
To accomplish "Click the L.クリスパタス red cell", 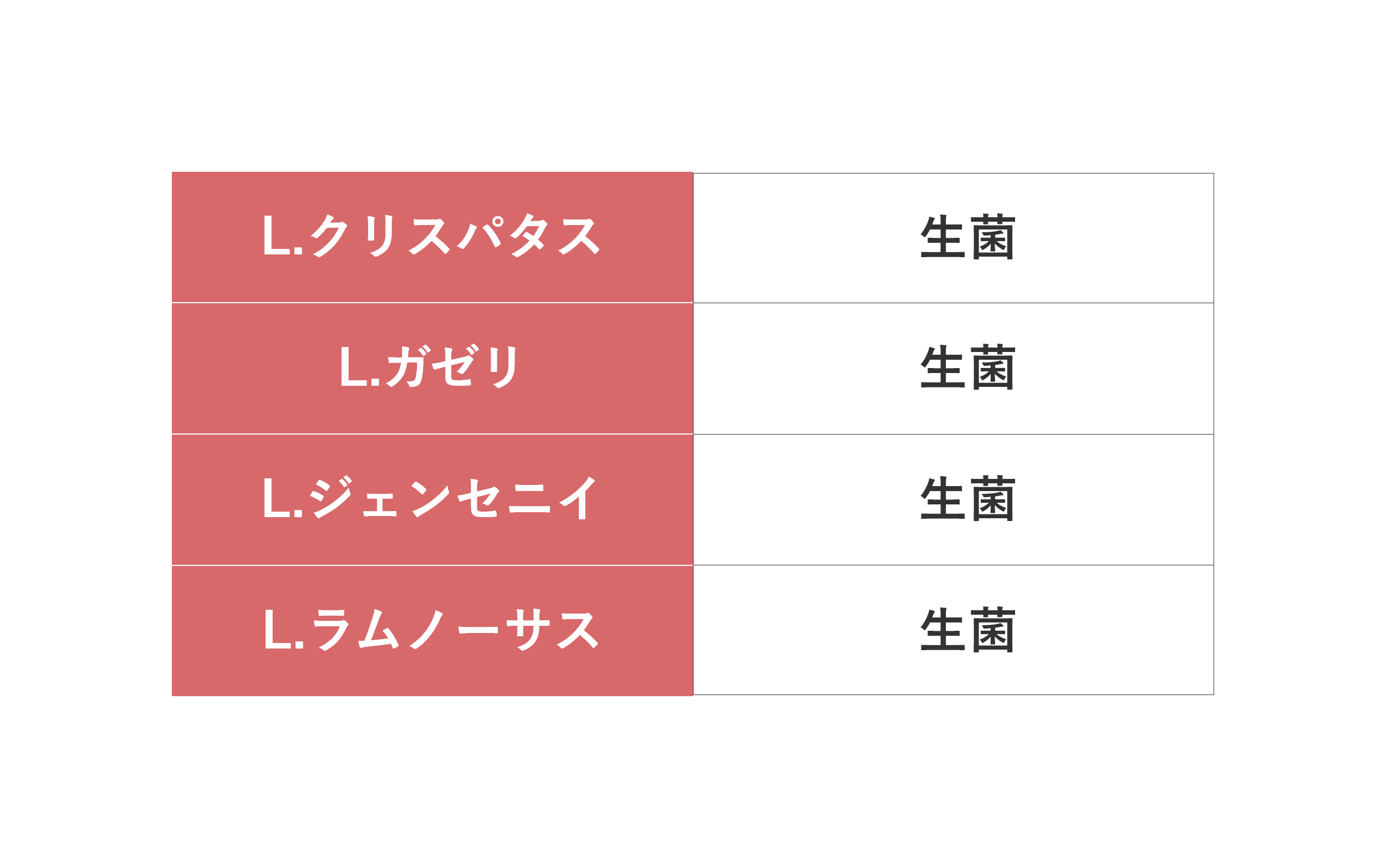I will tap(432, 237).
